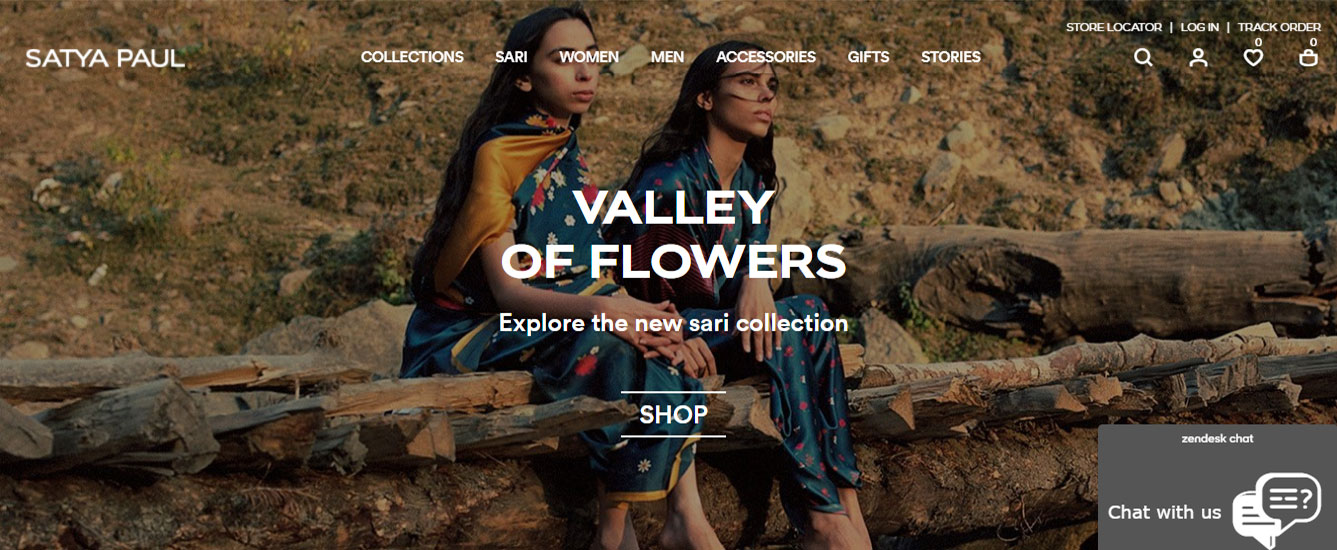Open the shopping bag cart icon

pyautogui.click(x=1308, y=57)
